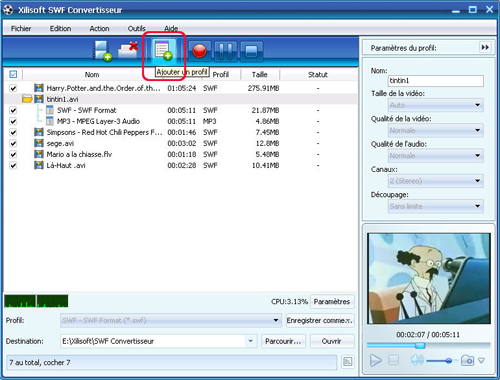This screenshot has width=500, height=380.
Task: Open the Profil SWF Format dropdown
Action: 170,320
